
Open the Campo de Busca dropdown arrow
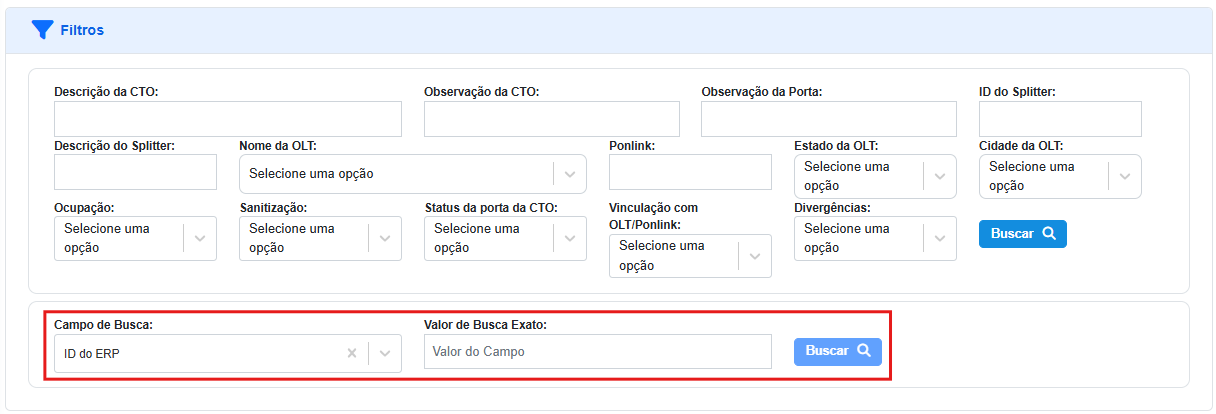(x=385, y=353)
